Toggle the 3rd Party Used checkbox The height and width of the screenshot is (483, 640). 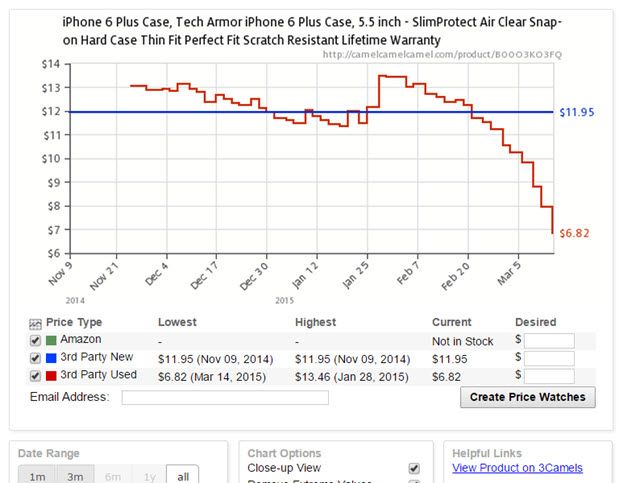(x=36, y=375)
